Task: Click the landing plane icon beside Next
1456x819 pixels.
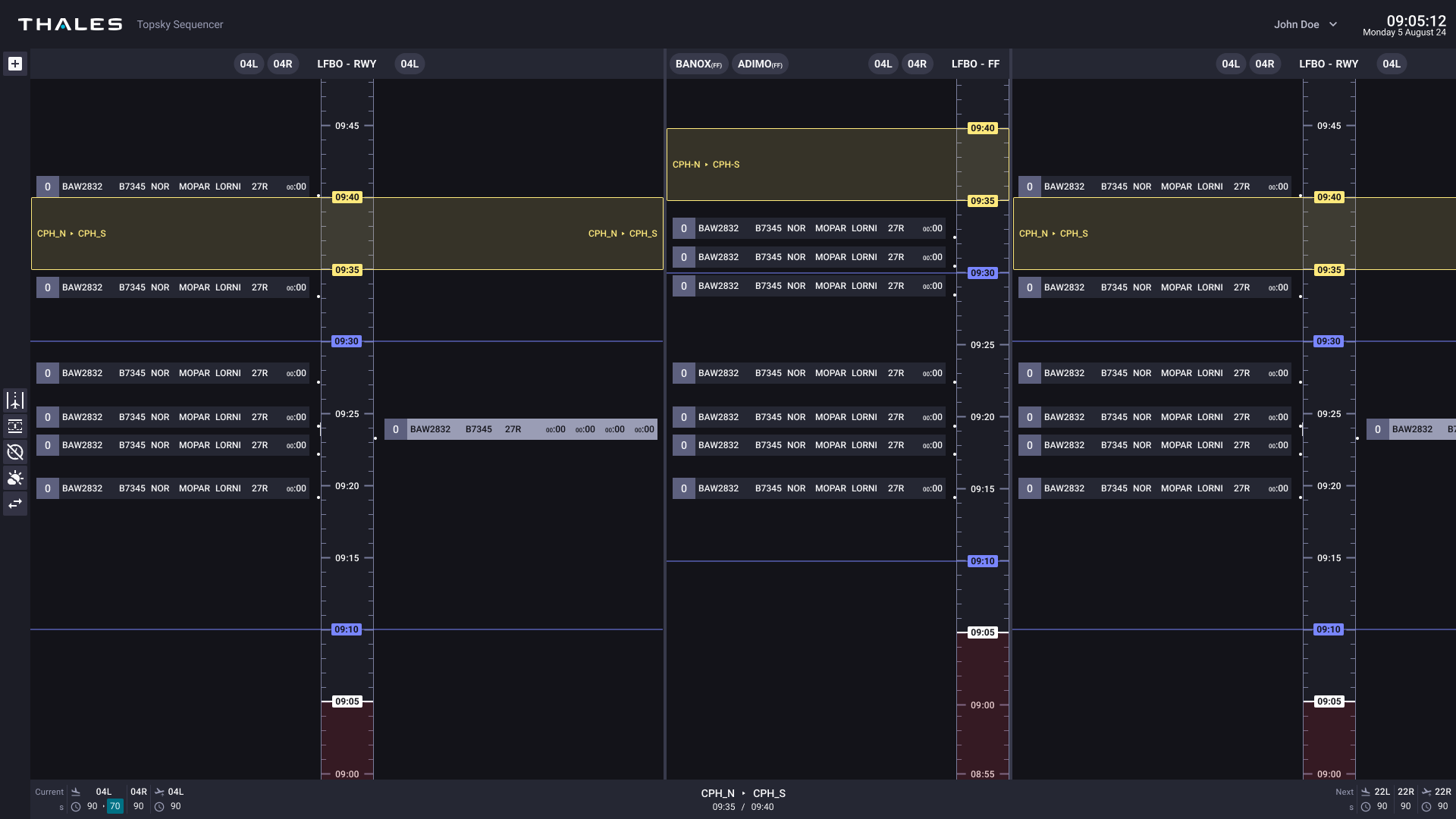Action: coord(1366,792)
